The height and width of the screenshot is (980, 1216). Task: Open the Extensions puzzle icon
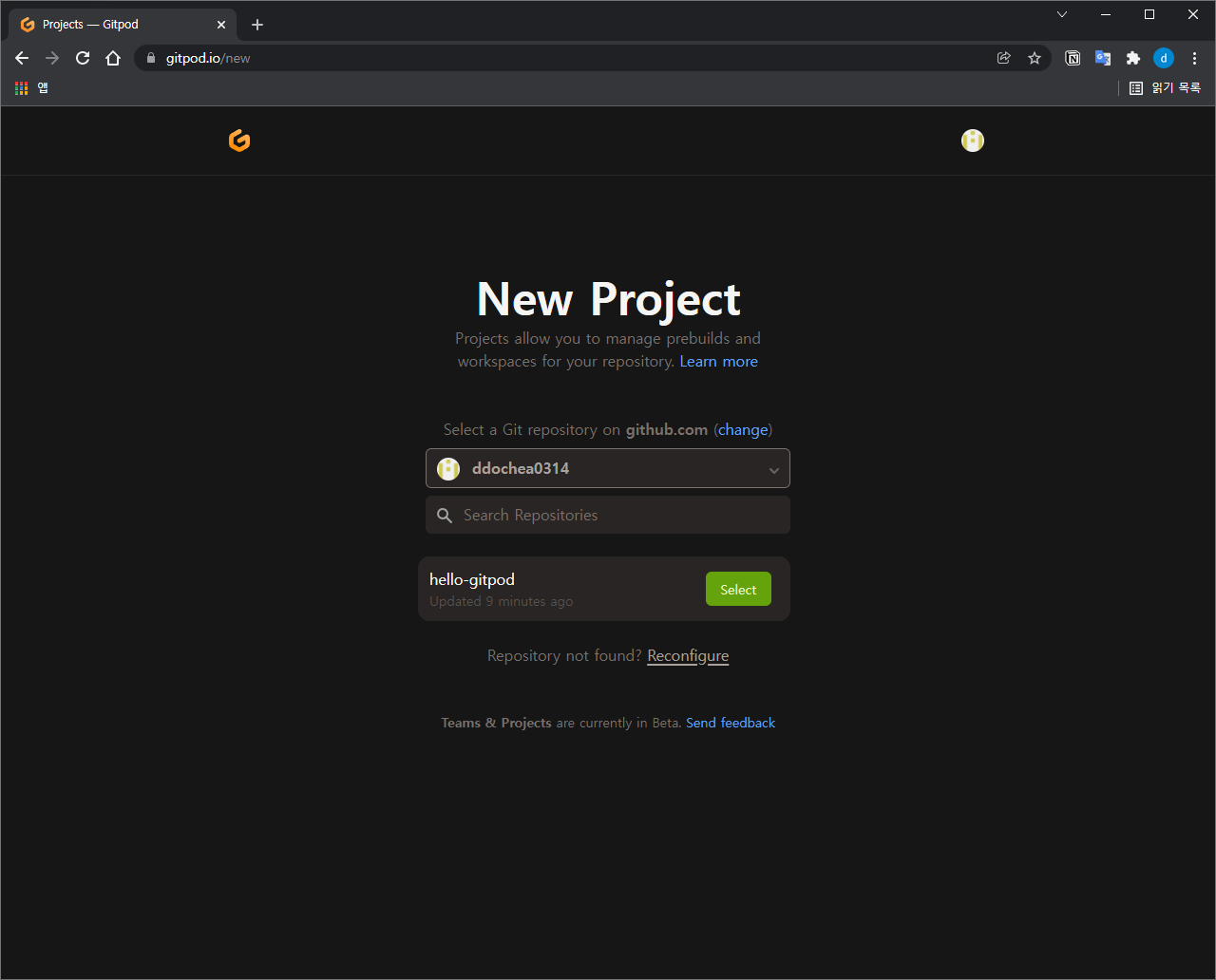click(x=1133, y=58)
